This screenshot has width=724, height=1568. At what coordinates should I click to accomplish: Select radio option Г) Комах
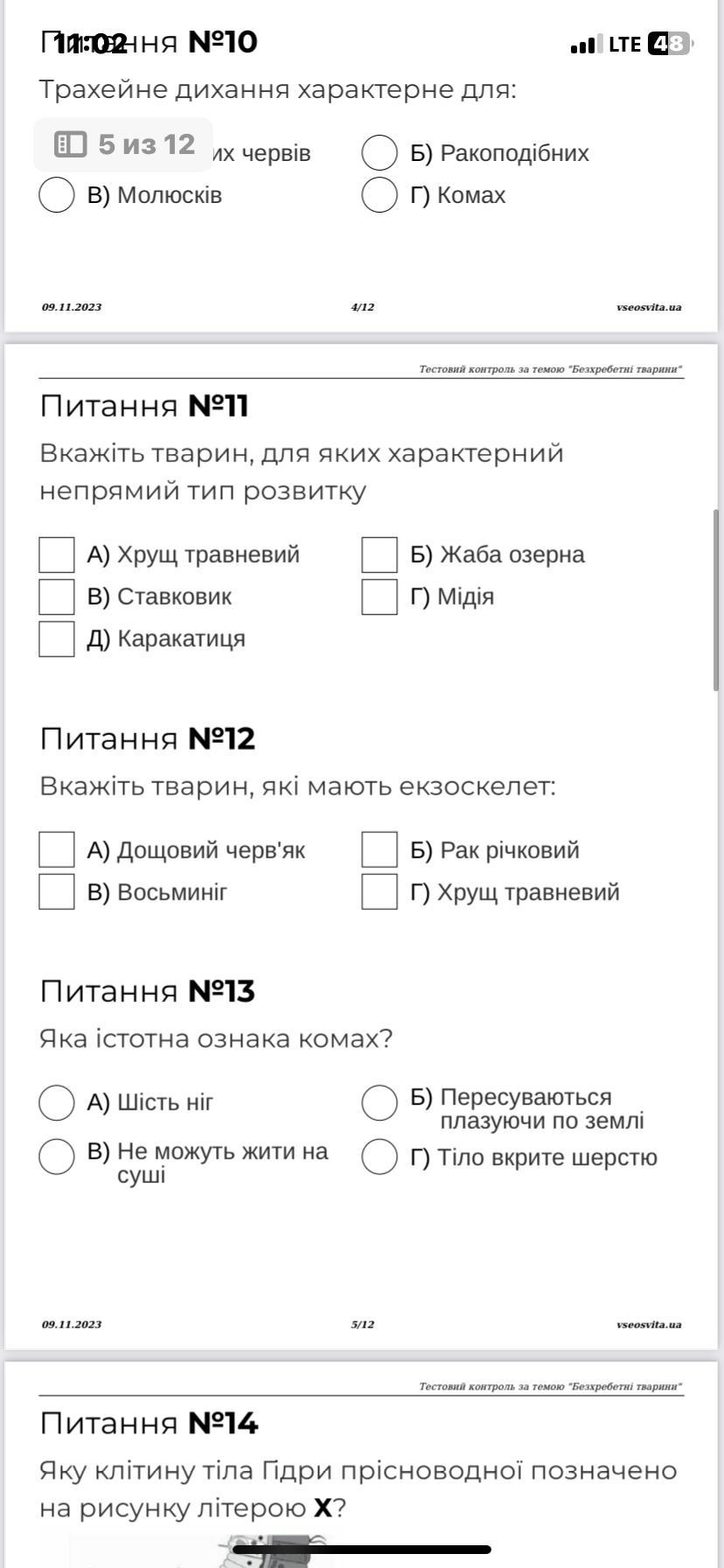pos(379,195)
